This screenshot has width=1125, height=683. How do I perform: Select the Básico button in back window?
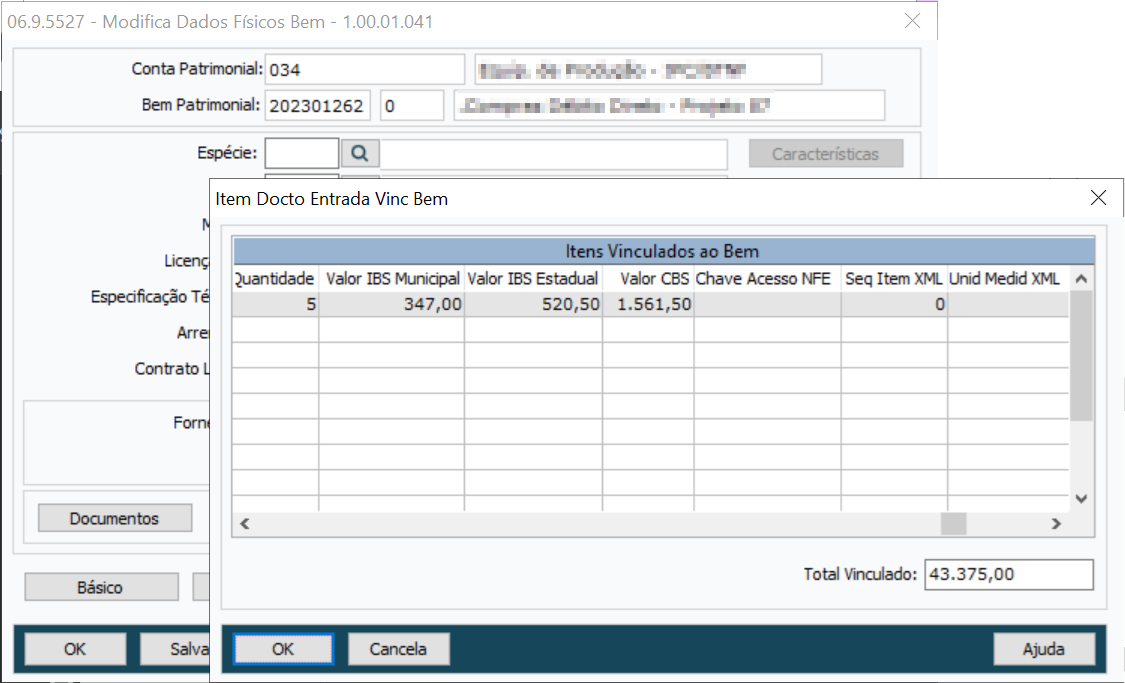[x=101, y=587]
